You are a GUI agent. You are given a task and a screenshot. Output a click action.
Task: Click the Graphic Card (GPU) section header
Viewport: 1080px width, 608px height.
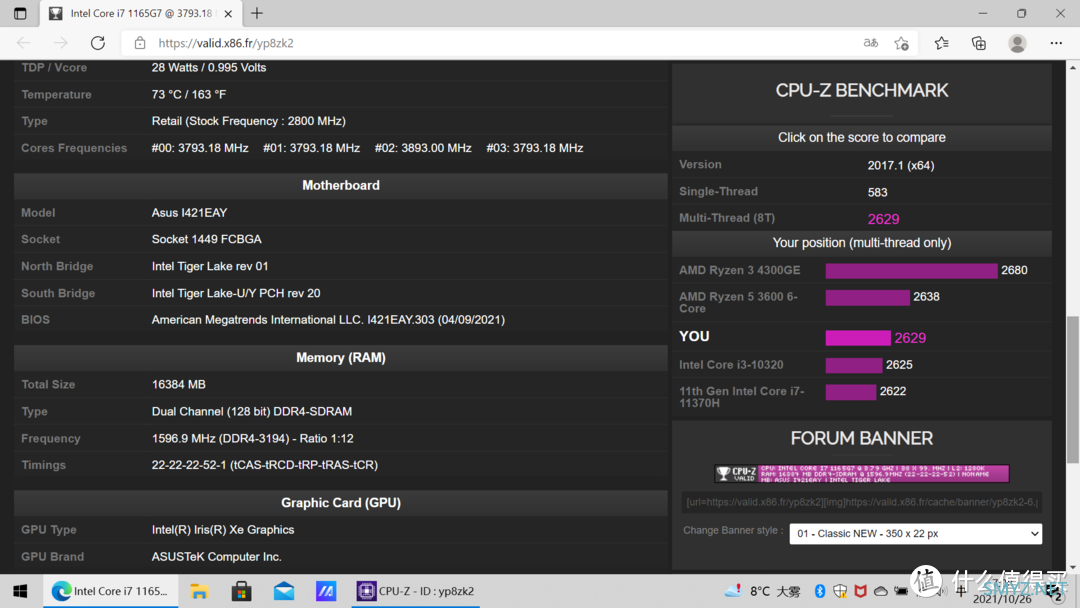pyautogui.click(x=341, y=503)
